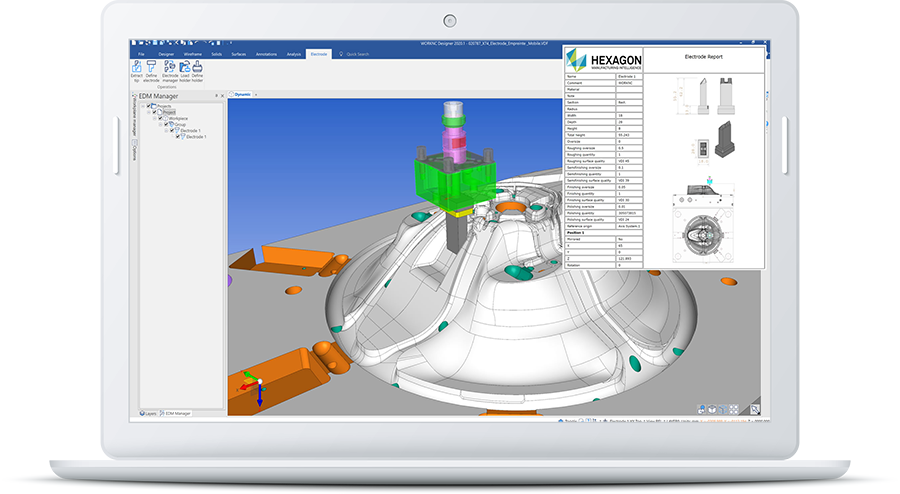Viewport: 900px width, 494px height.
Task: Toggle the Project node checkbox
Action: [x=154, y=112]
